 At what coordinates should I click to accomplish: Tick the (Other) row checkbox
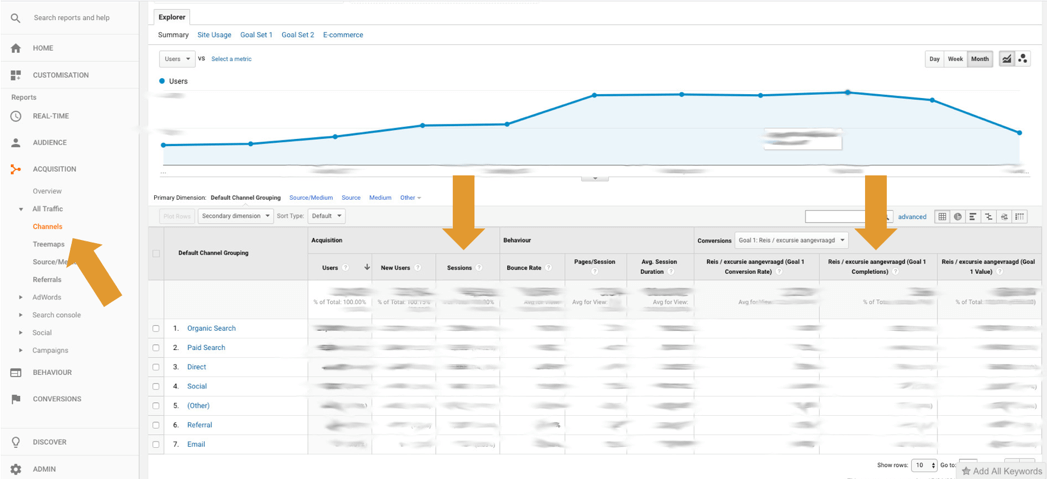click(156, 406)
